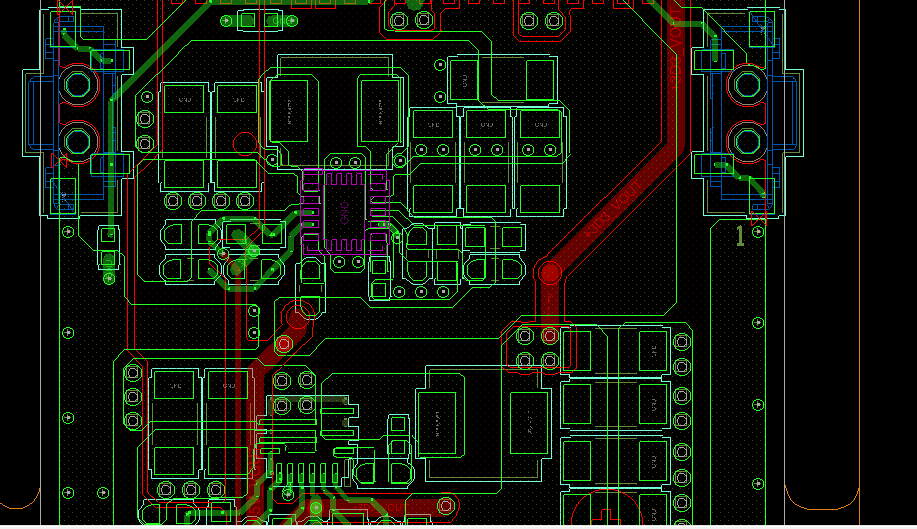Select the left pad of the top inductor above the IC
This screenshot has width=917, height=529.
pyautogui.click(x=289, y=112)
